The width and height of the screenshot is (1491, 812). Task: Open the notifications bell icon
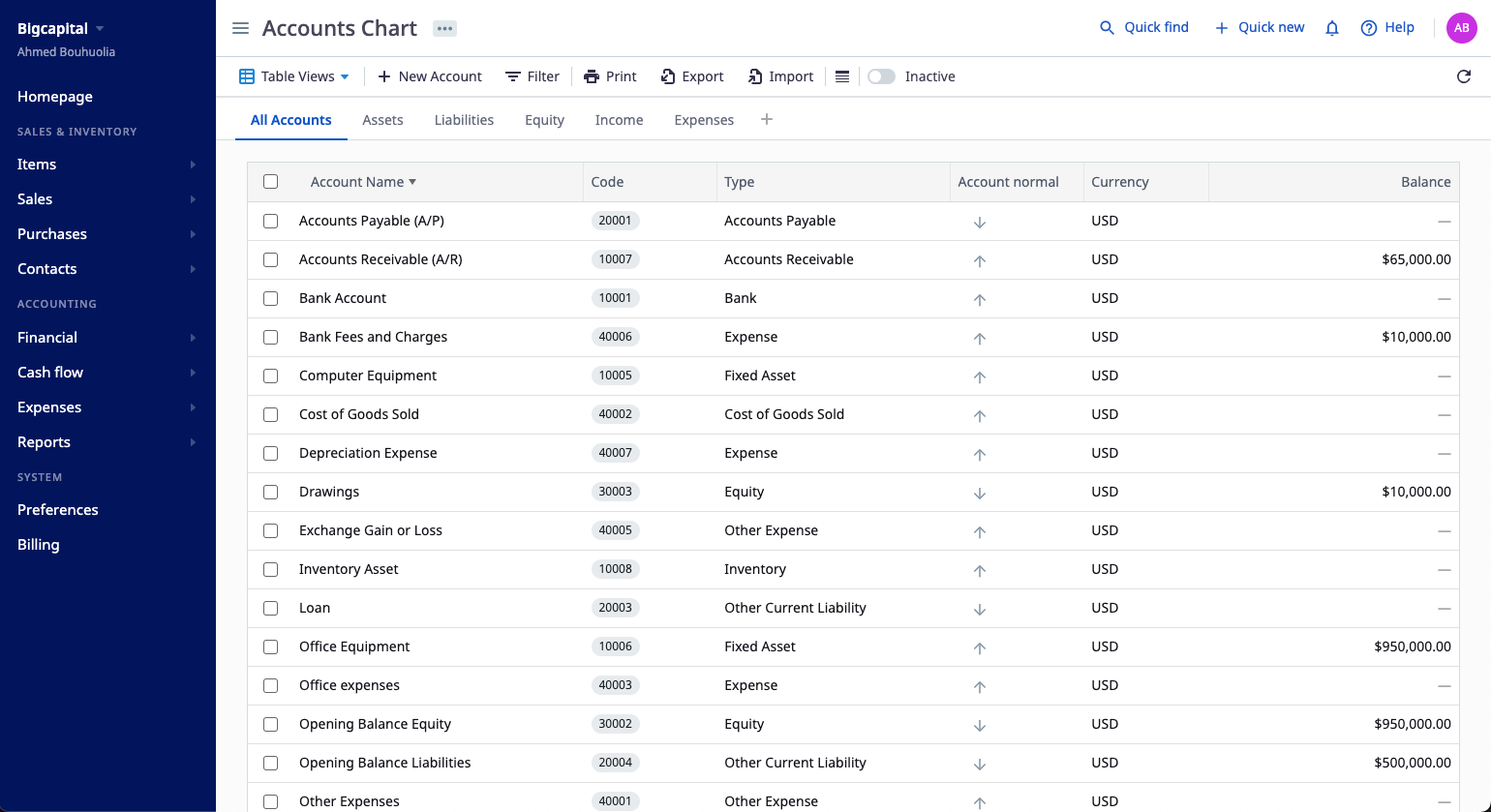click(x=1332, y=28)
